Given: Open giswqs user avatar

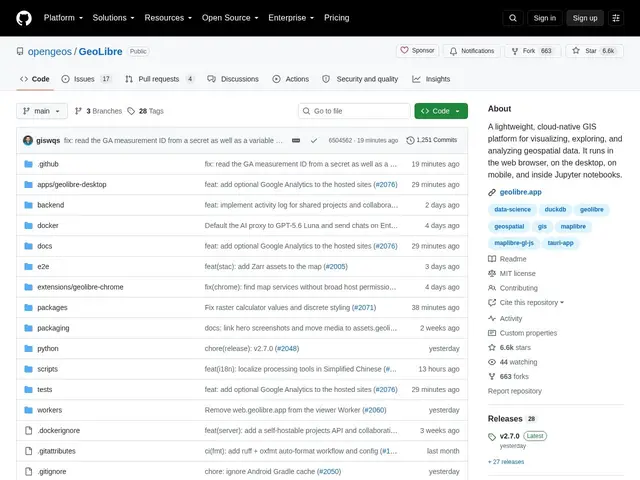Looking at the screenshot, I should point(28,140).
